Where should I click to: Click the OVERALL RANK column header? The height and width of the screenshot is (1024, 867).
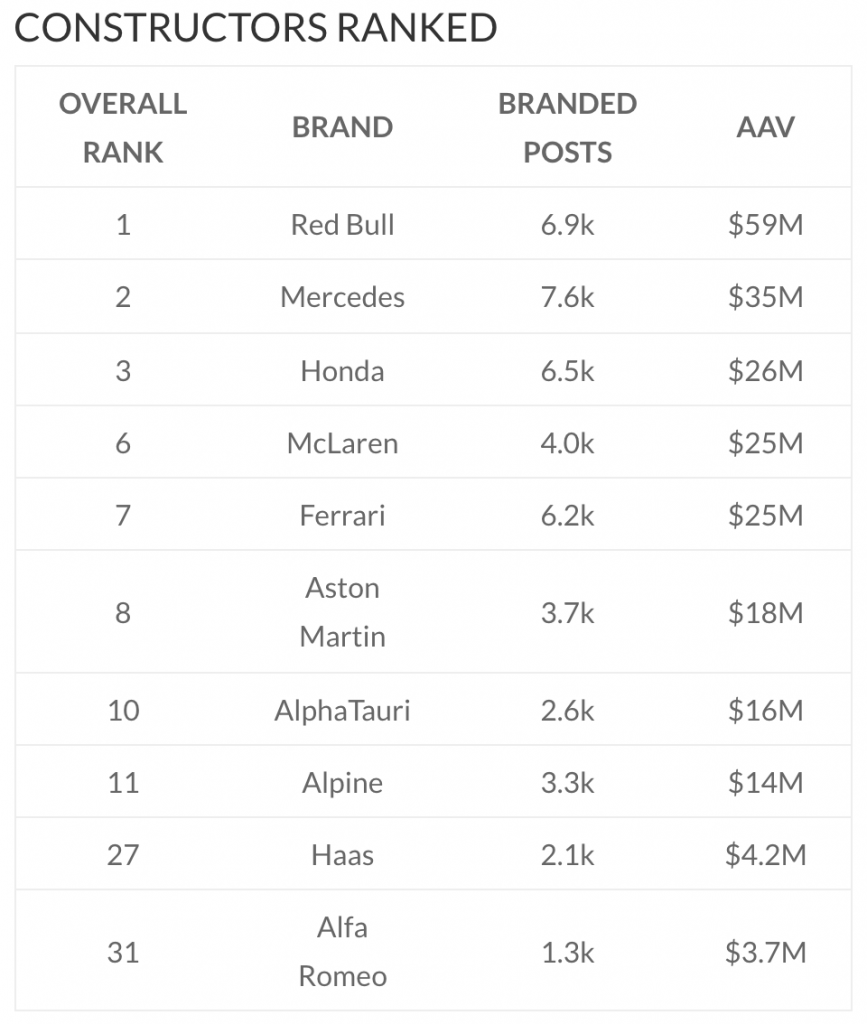tap(123, 128)
